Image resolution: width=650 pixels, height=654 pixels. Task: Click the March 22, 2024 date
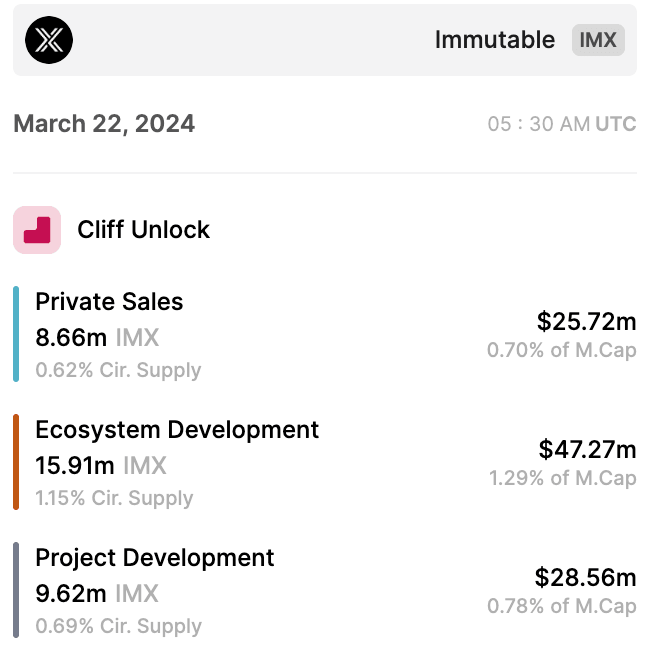coord(104,124)
